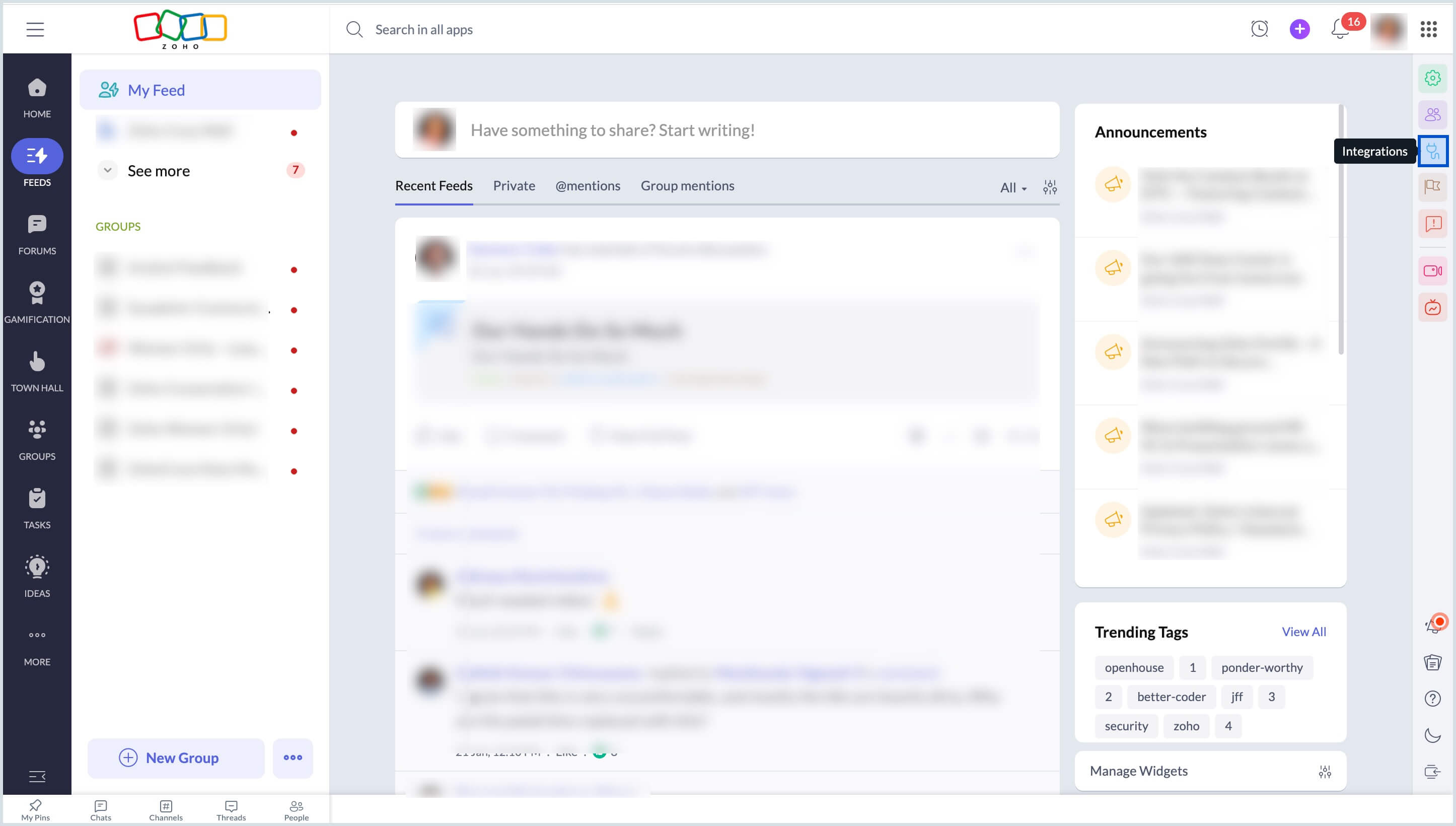The image size is (1456, 826).
Task: Open View All trending tags link
Action: 1303,632
